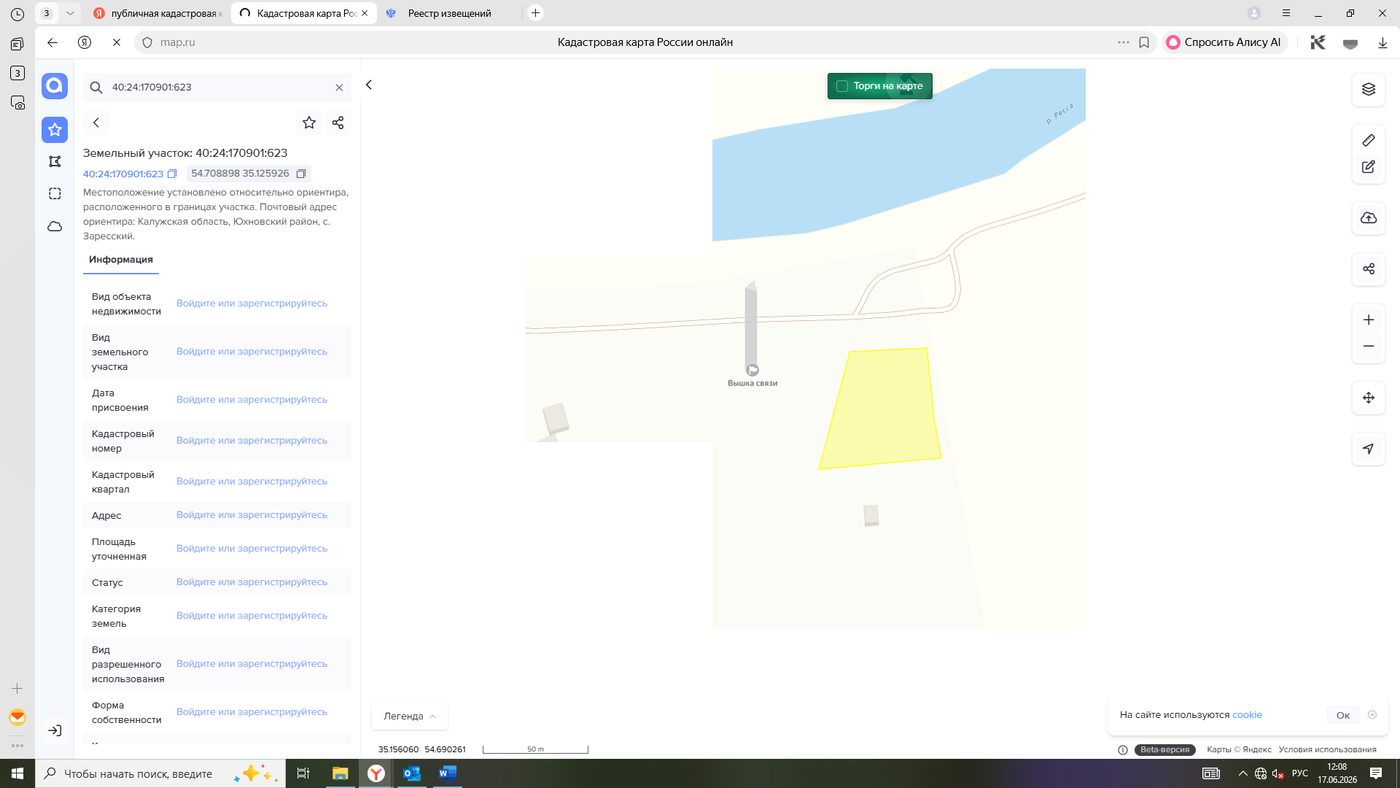The width and height of the screenshot is (1400, 788).
Task: Open File Explorer from the taskbar
Action: pyautogui.click(x=339, y=773)
